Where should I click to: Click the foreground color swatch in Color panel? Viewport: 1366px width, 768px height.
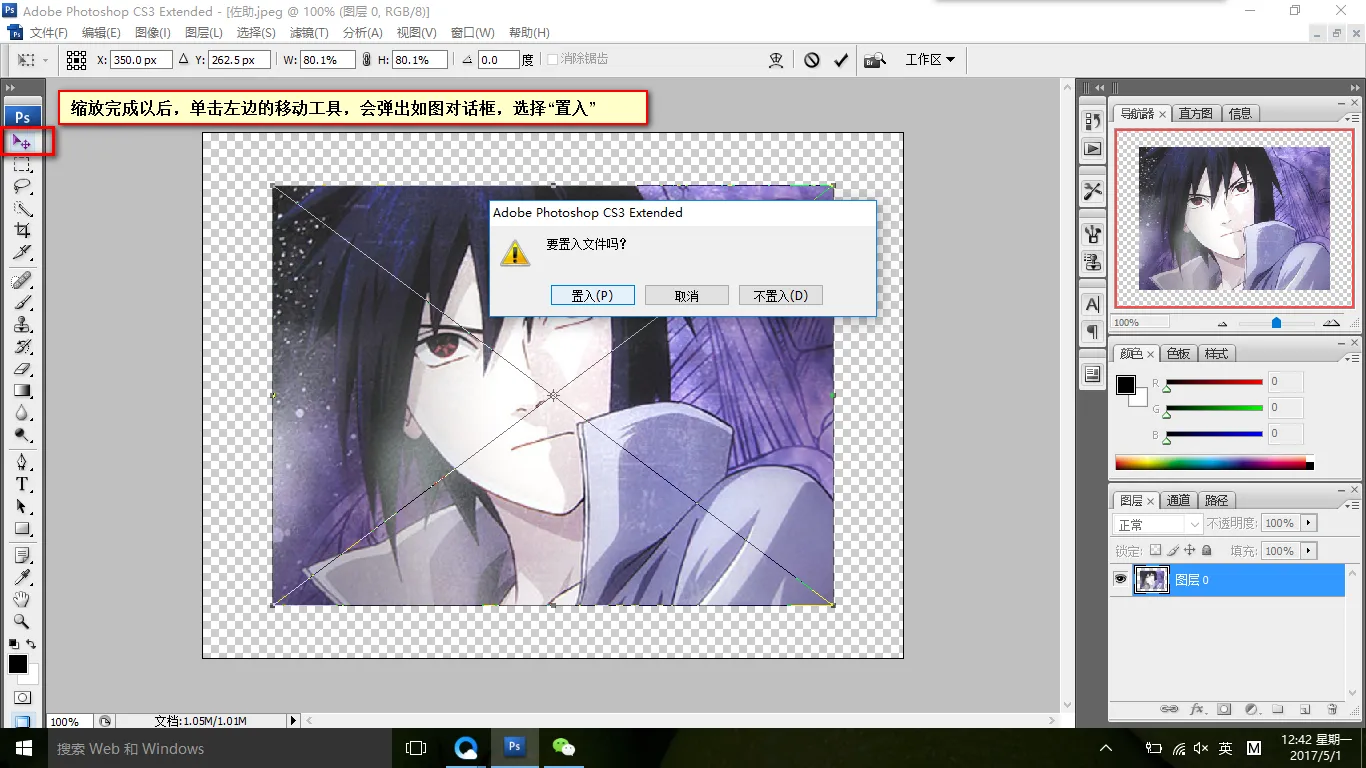1126,385
